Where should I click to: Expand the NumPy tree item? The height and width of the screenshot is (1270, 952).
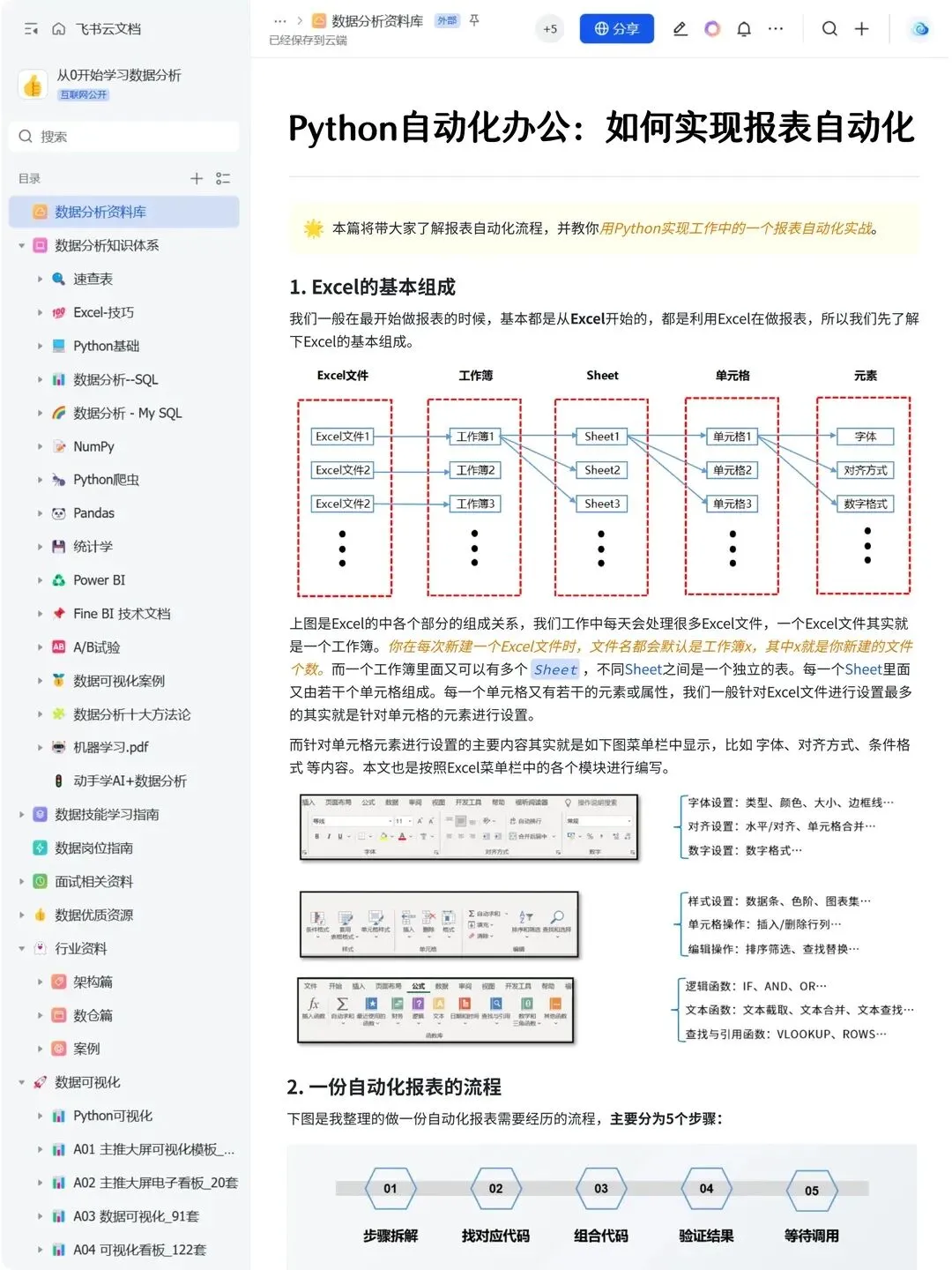pos(40,446)
